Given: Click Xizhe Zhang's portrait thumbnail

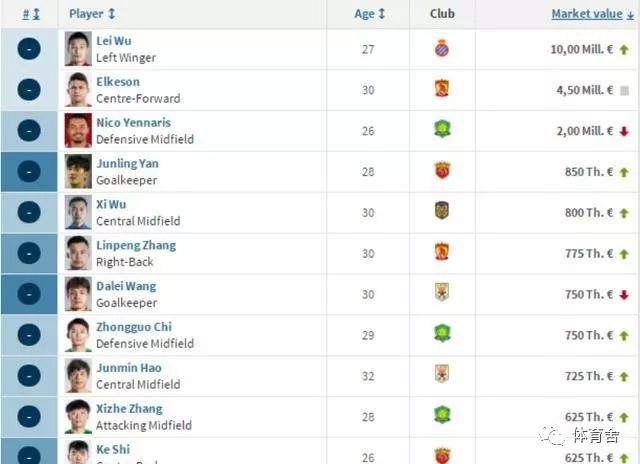Looking at the screenshot, I should click(x=78, y=417).
